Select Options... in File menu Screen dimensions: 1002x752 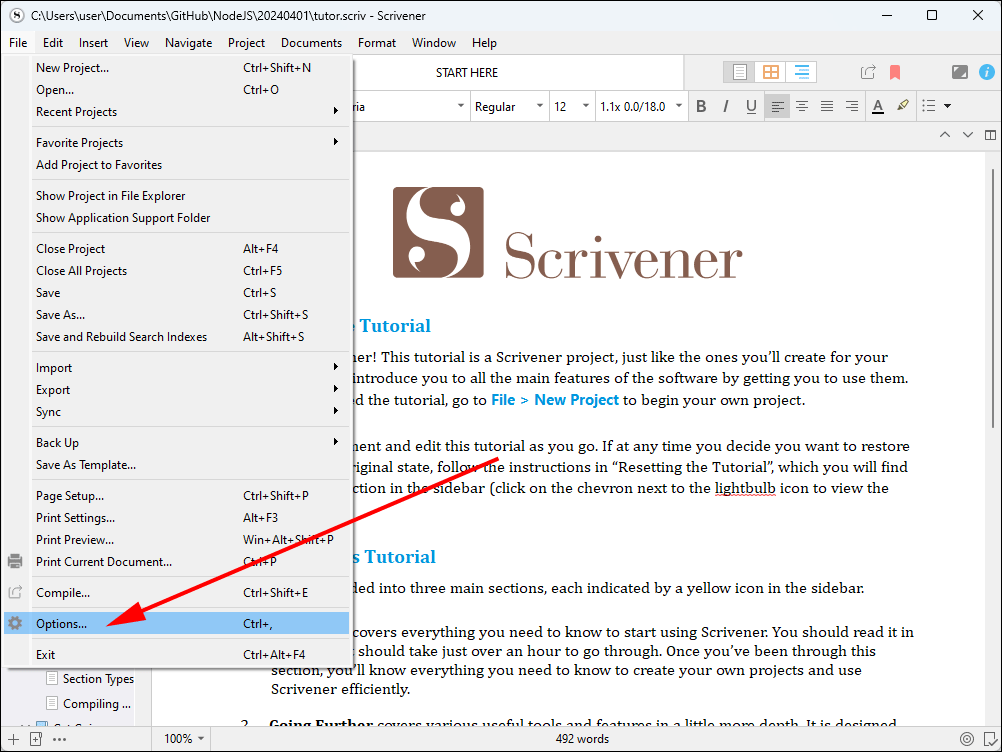coord(176,624)
